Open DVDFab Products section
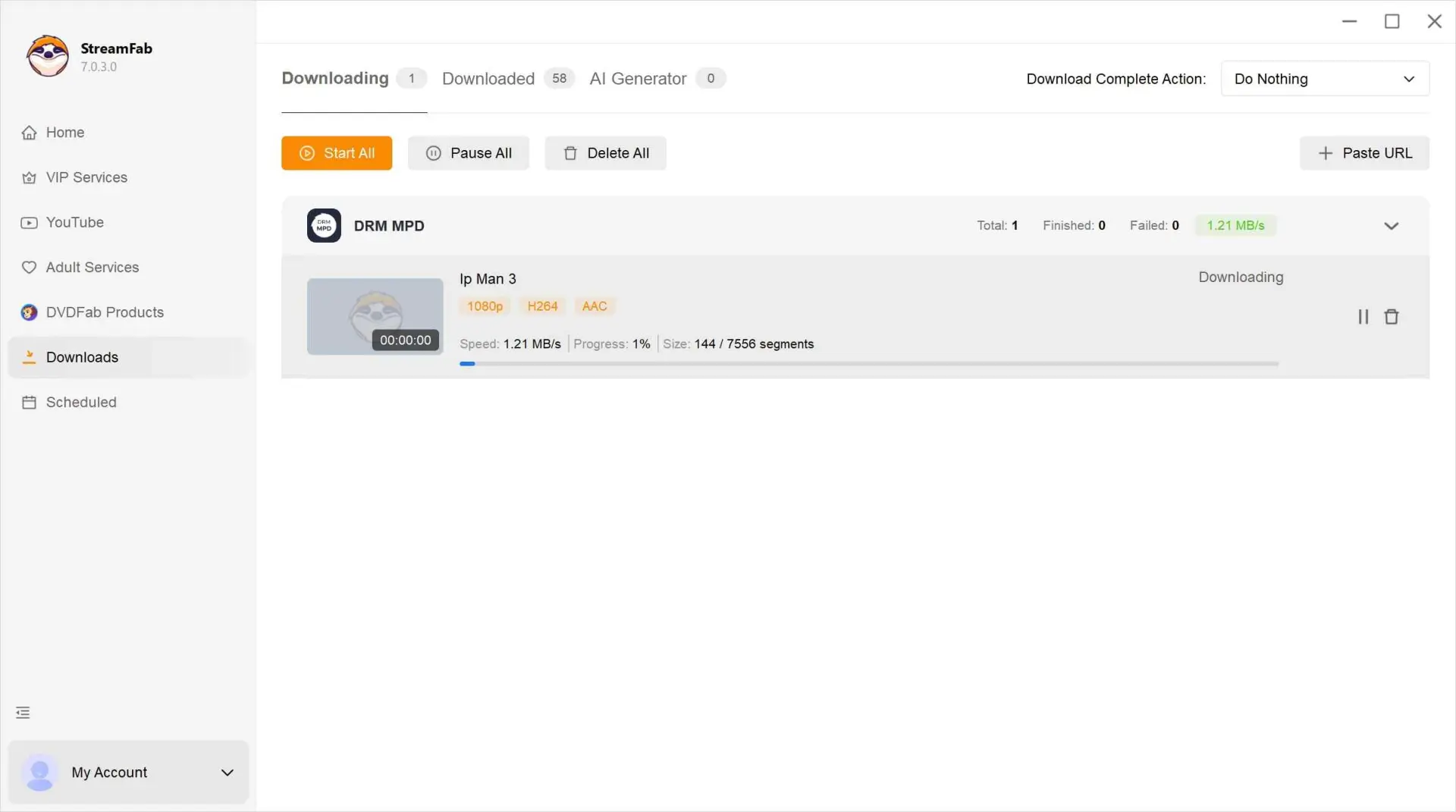The image size is (1456, 812). 129,312
